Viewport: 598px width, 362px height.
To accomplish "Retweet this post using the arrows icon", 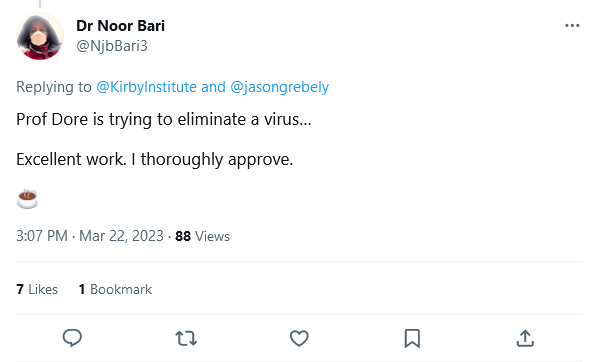I will click(x=186, y=338).
